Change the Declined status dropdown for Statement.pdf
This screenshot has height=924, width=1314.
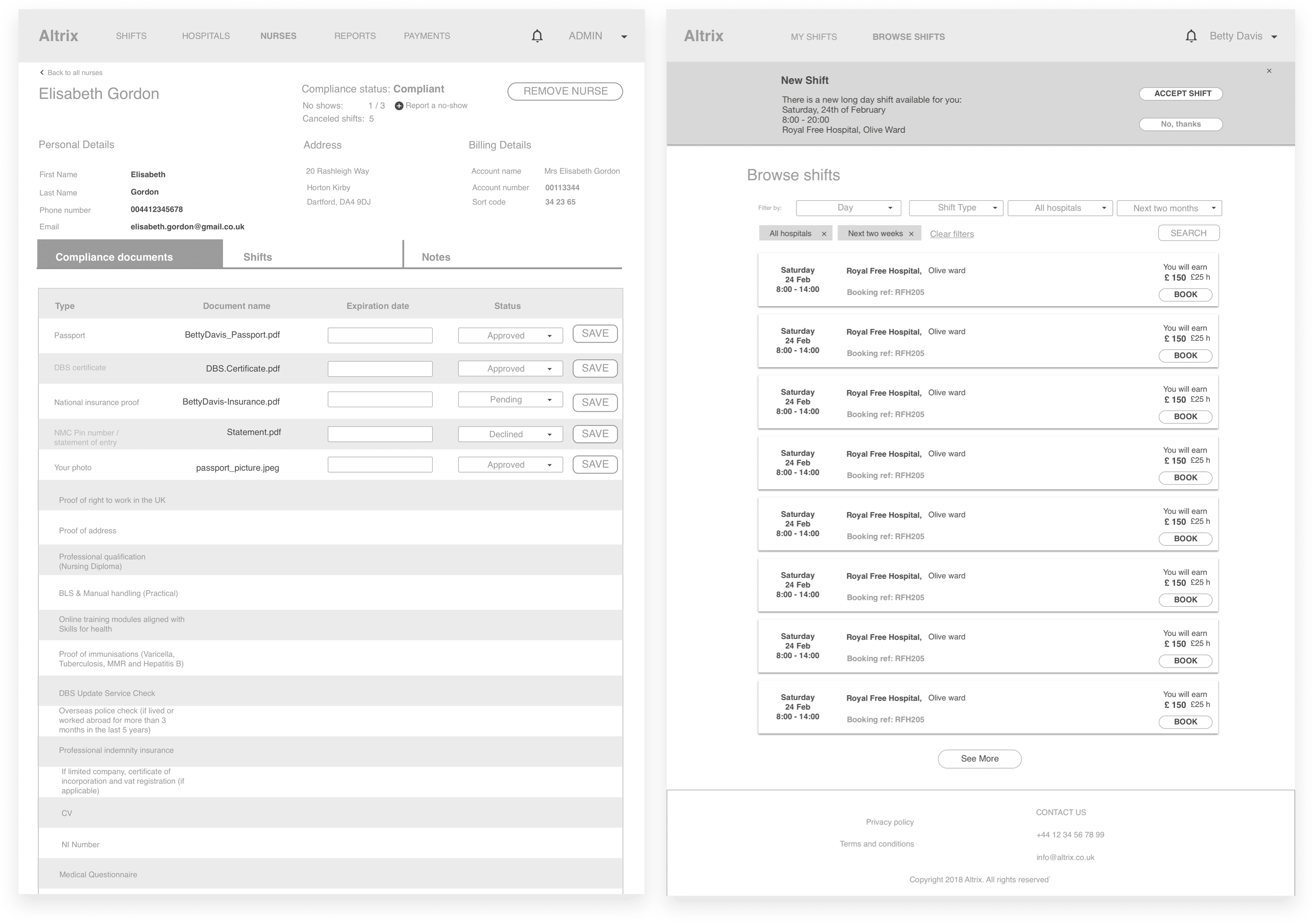(510, 434)
